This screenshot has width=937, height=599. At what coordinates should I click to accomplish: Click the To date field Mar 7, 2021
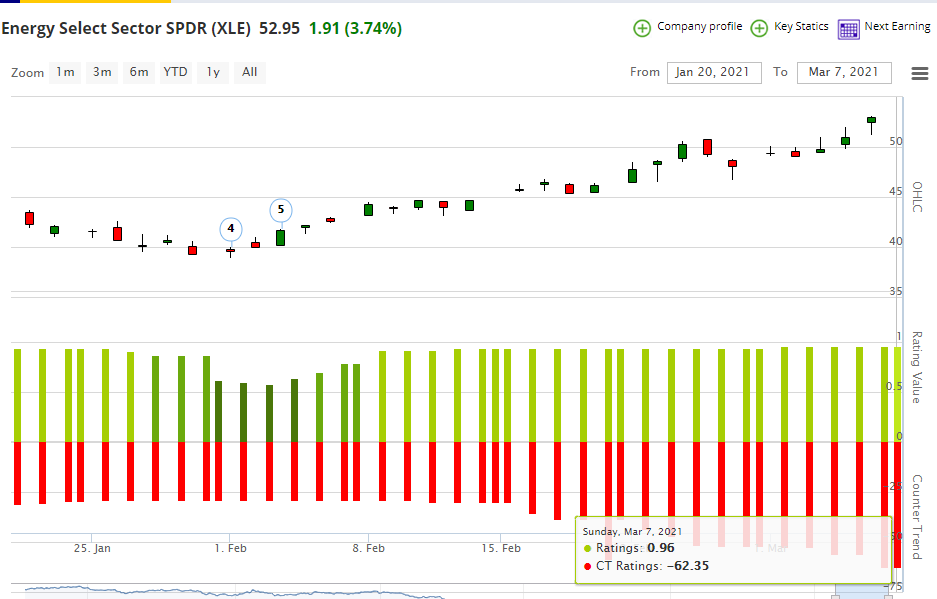coord(844,72)
